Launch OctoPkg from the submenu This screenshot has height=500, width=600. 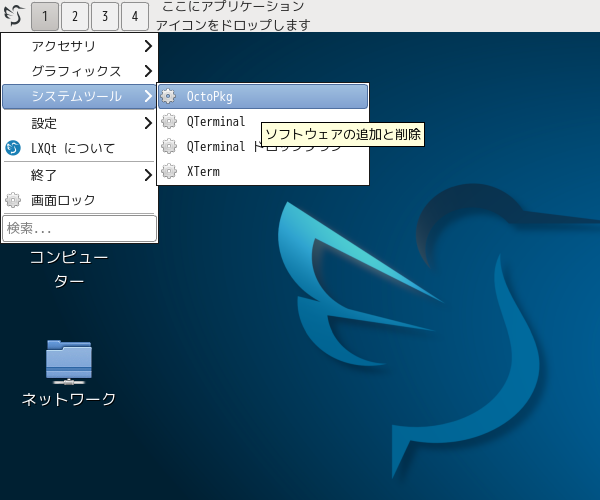coord(263,96)
